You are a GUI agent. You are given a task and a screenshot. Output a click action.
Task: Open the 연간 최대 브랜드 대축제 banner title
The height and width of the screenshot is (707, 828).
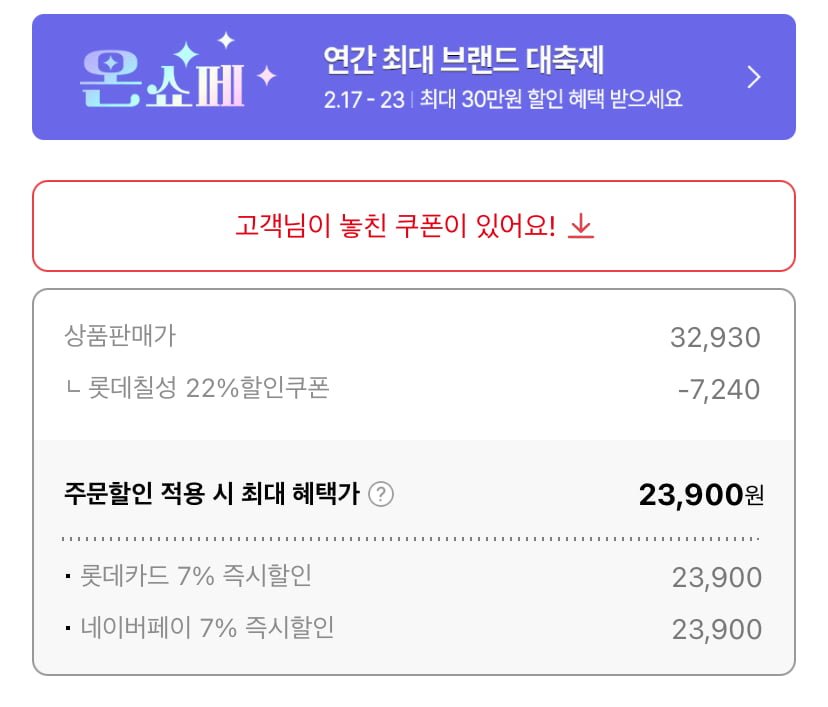point(464,61)
